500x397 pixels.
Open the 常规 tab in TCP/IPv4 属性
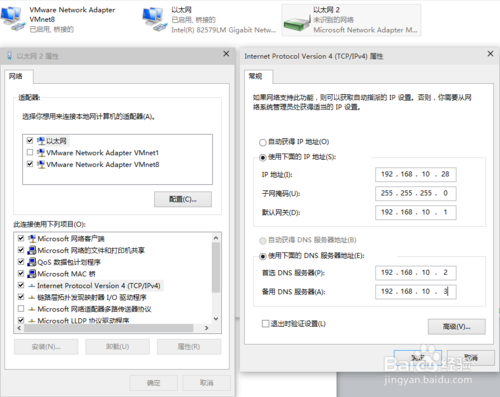pyautogui.click(x=259, y=76)
